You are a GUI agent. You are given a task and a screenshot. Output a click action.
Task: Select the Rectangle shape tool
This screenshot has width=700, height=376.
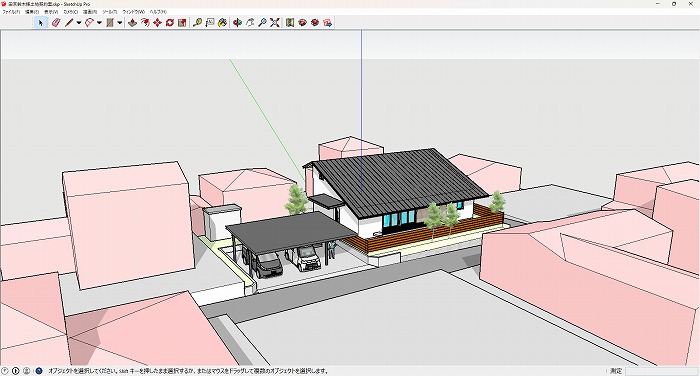pyautogui.click(x=110, y=23)
